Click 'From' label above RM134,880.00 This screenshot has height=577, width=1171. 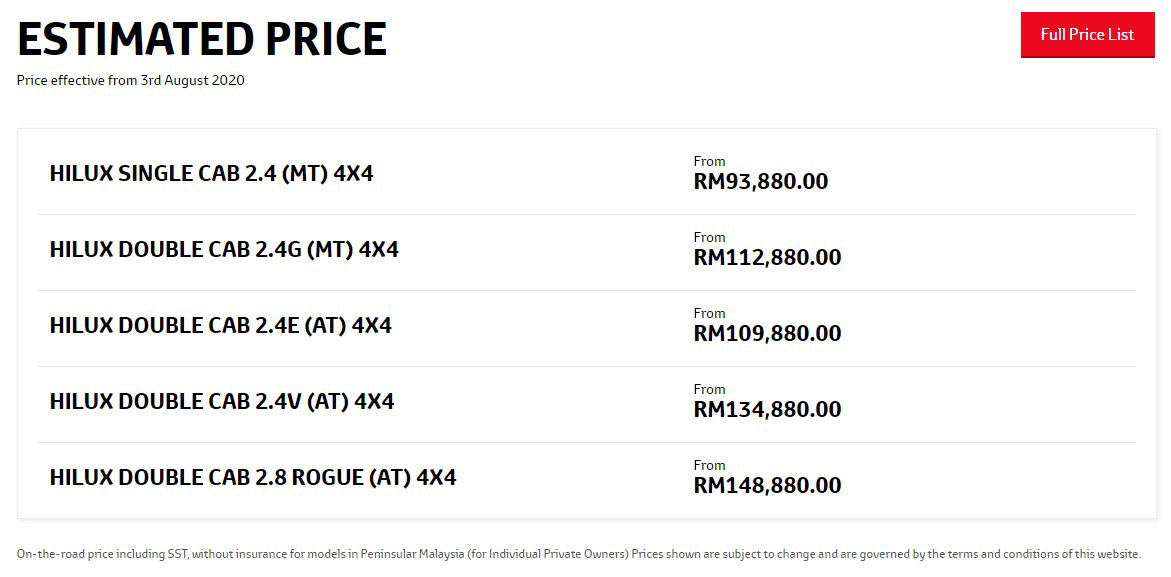[709, 389]
